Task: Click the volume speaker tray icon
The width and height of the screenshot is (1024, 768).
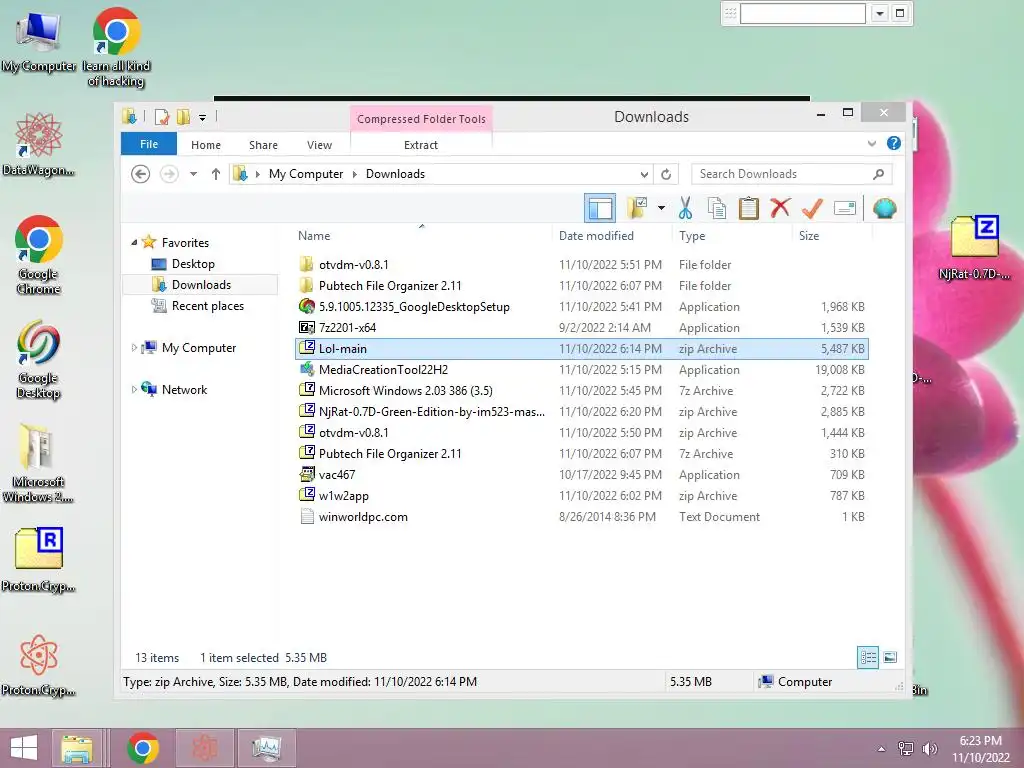Action: (x=929, y=748)
